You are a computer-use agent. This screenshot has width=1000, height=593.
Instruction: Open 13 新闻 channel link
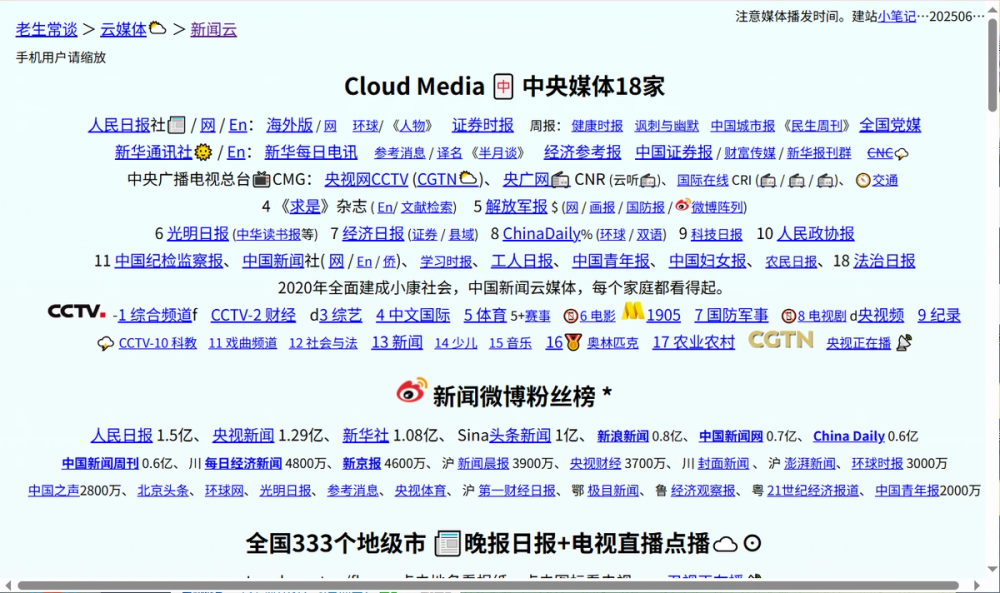397,342
